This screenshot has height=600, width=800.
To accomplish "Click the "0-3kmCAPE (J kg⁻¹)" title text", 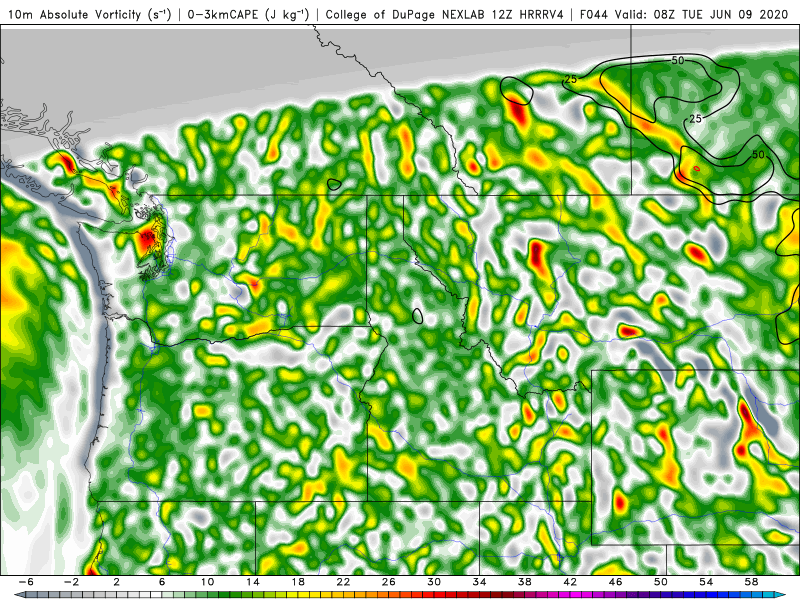I will click(248, 14).
